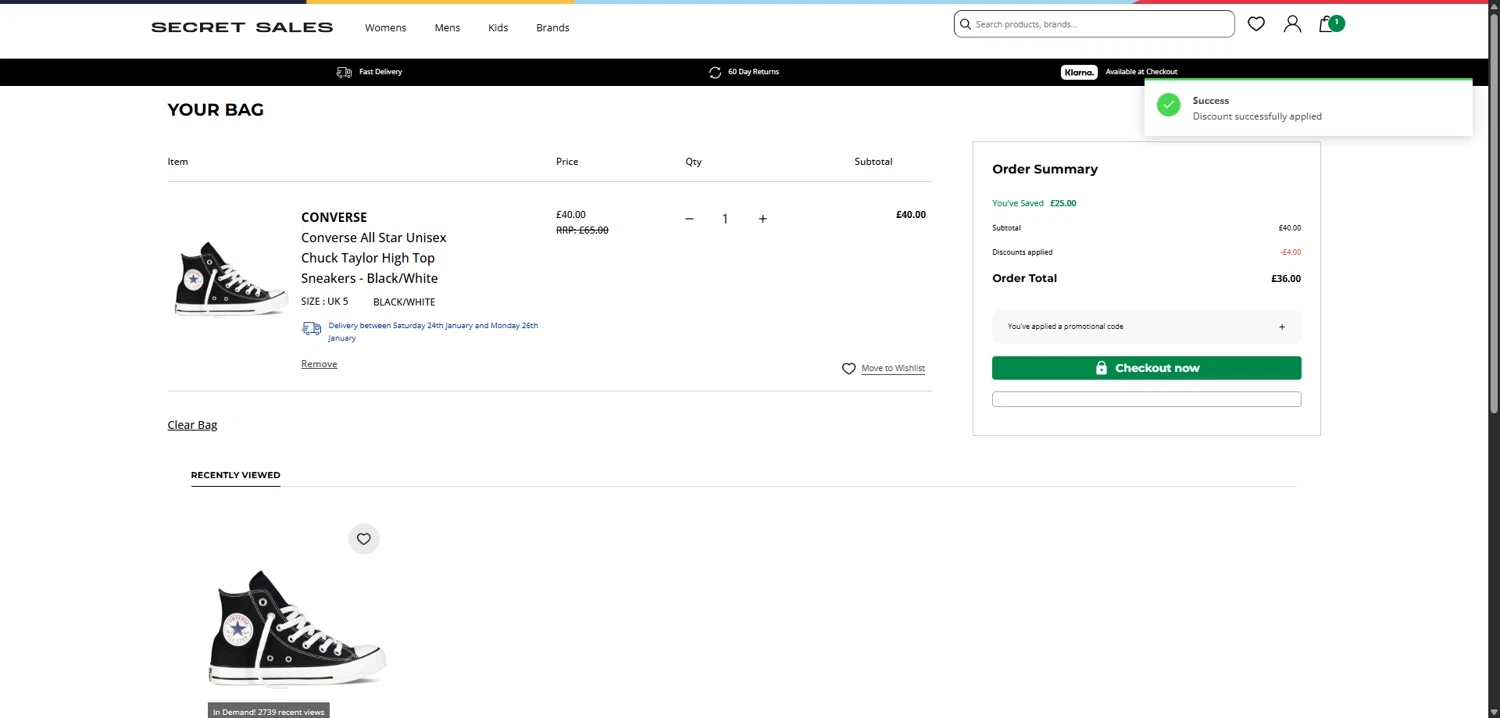
Task: Open the Brands menu
Action: [x=552, y=28]
